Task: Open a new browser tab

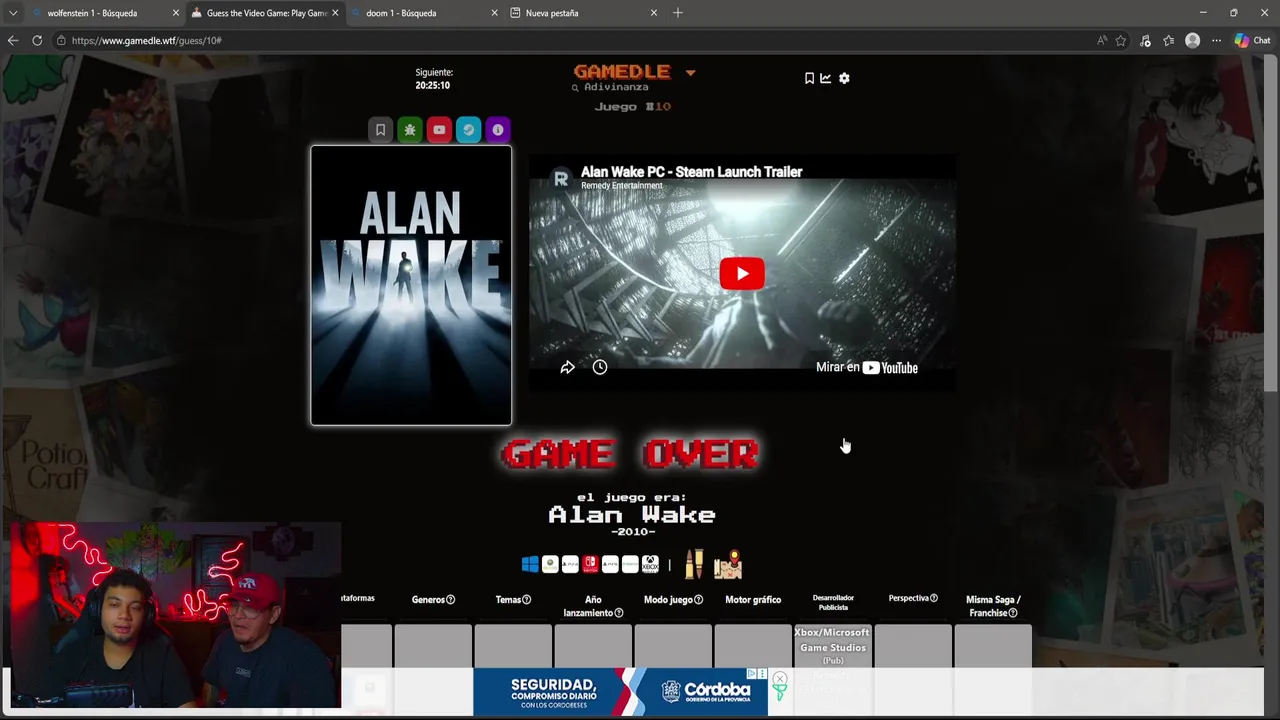Action: coord(678,13)
